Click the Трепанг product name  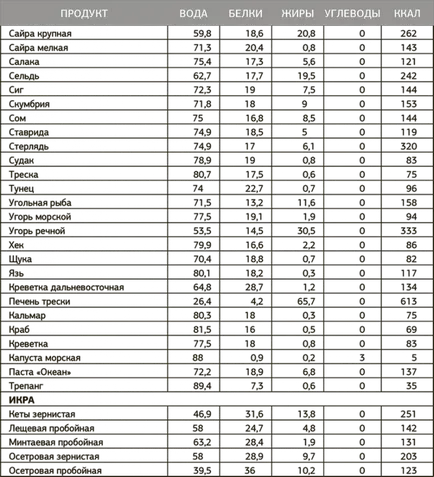[x=26, y=386]
